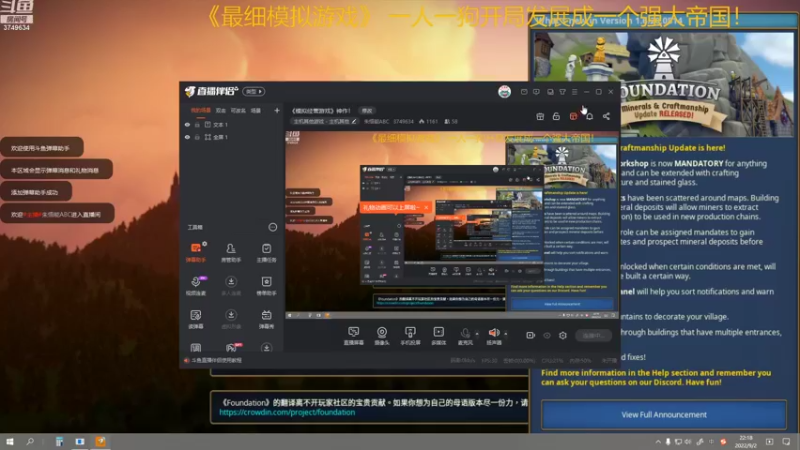The width and height of the screenshot is (800, 450).
Task: Open the streaming companion tutorial link at bottom
Action: tap(213, 360)
